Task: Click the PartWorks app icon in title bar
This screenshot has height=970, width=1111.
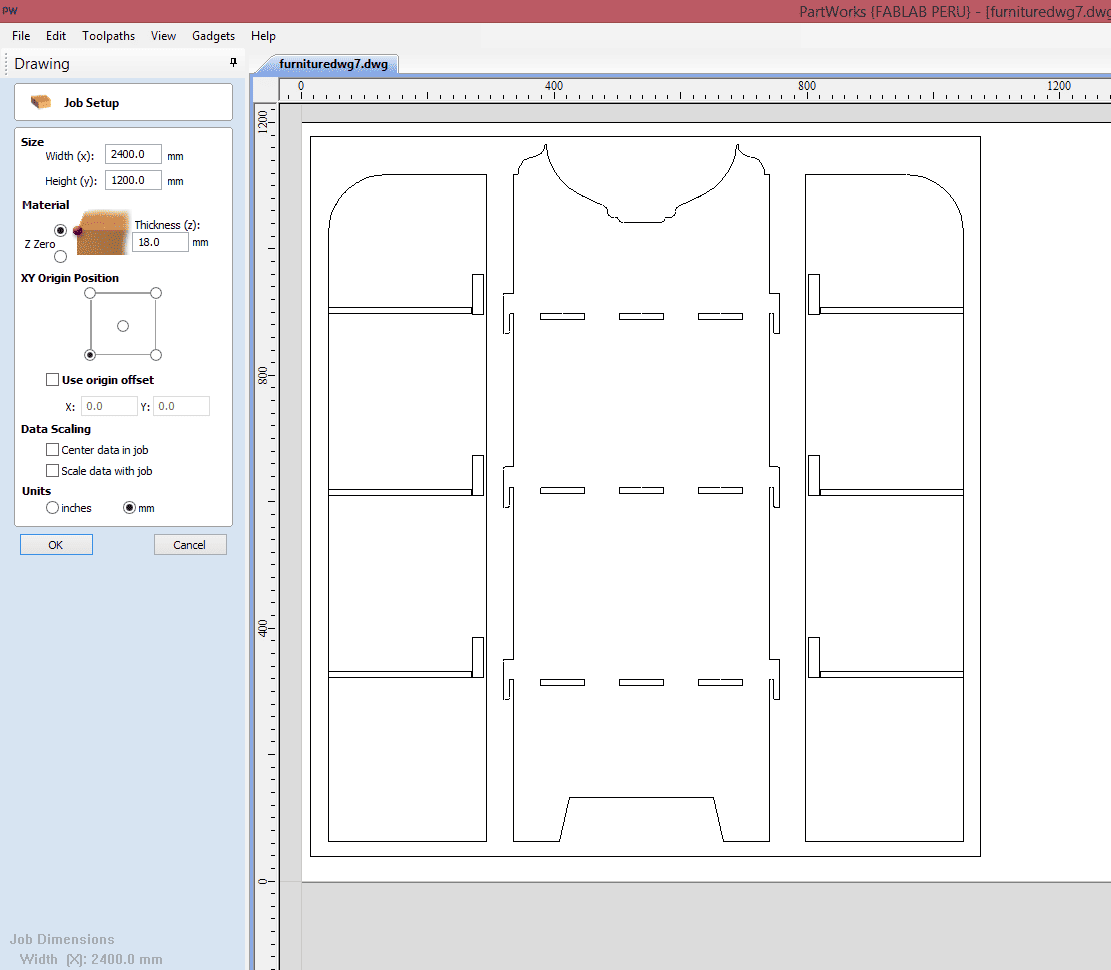Action: coord(9,10)
